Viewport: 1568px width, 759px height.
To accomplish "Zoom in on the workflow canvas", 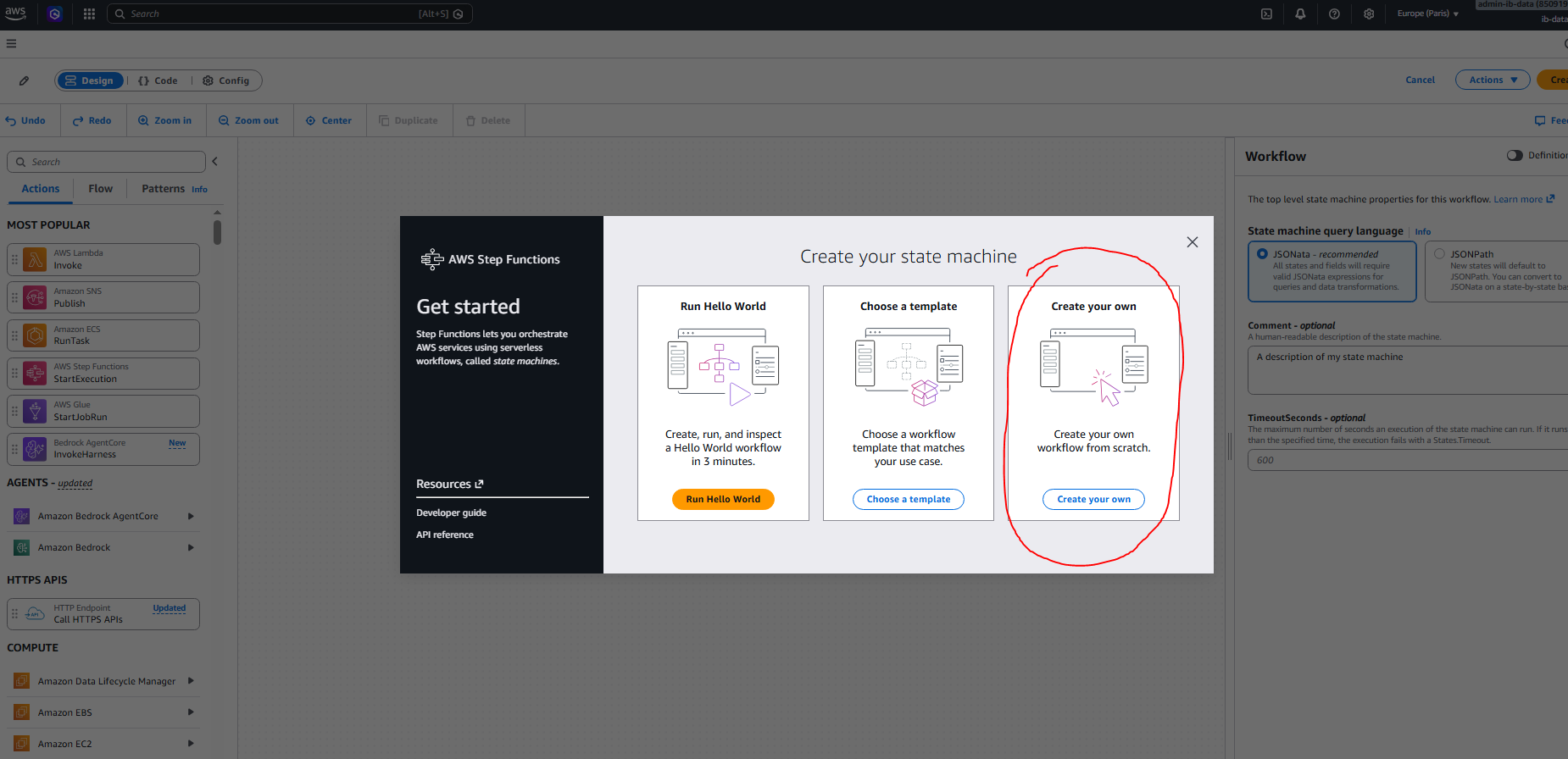I will [x=165, y=120].
